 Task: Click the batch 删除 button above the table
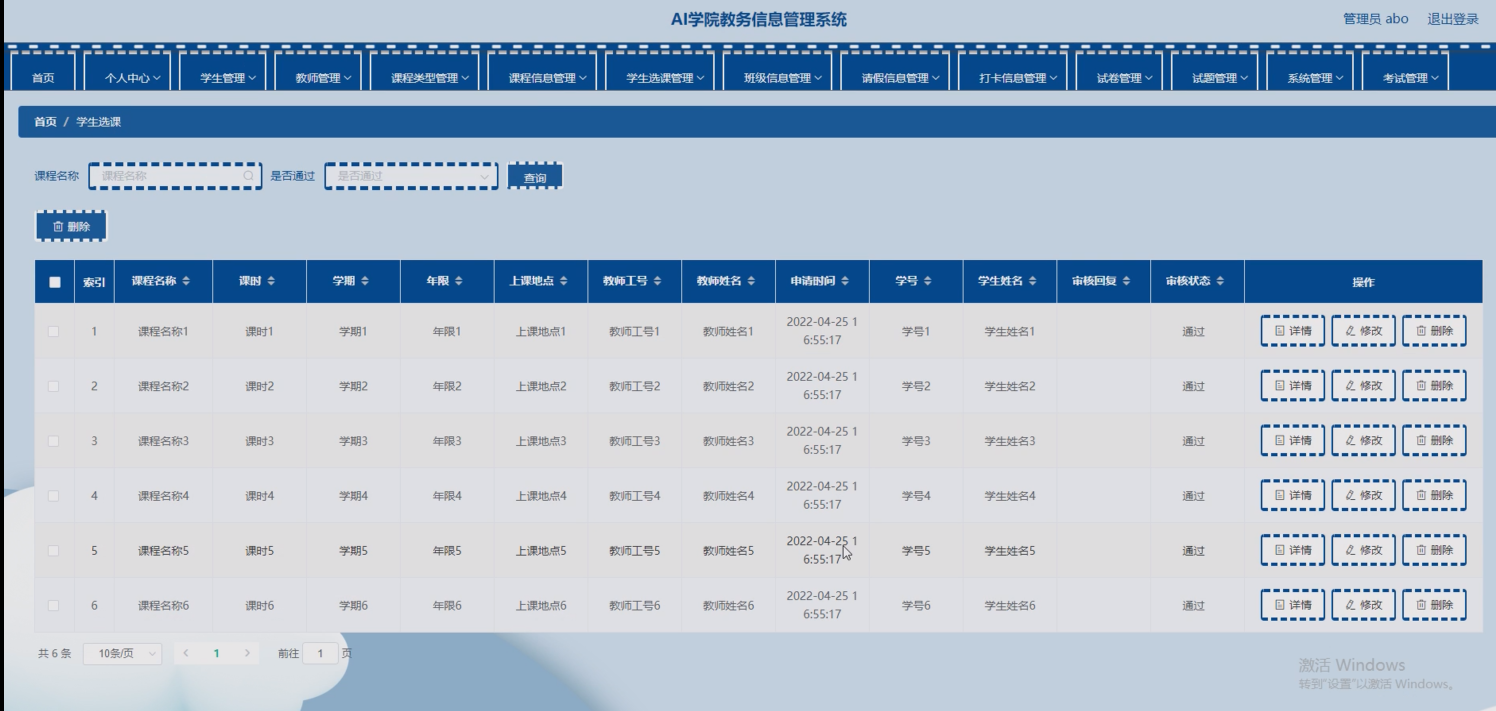(x=71, y=226)
